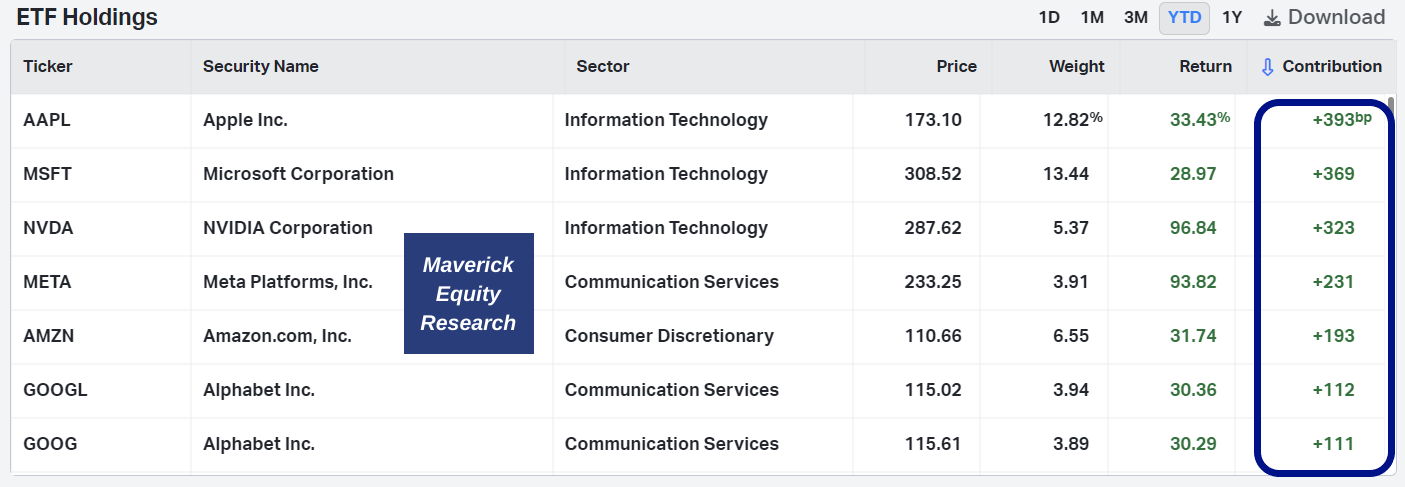The height and width of the screenshot is (487, 1405).
Task: Click the Microsoft Corporation security name
Action: pos(298,174)
